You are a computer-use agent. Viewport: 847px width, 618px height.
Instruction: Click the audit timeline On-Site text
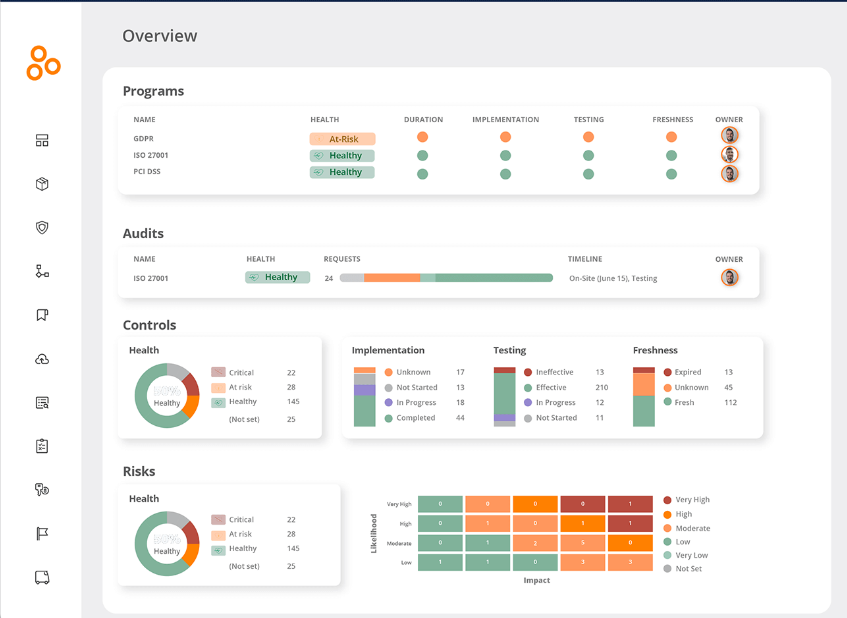613,278
